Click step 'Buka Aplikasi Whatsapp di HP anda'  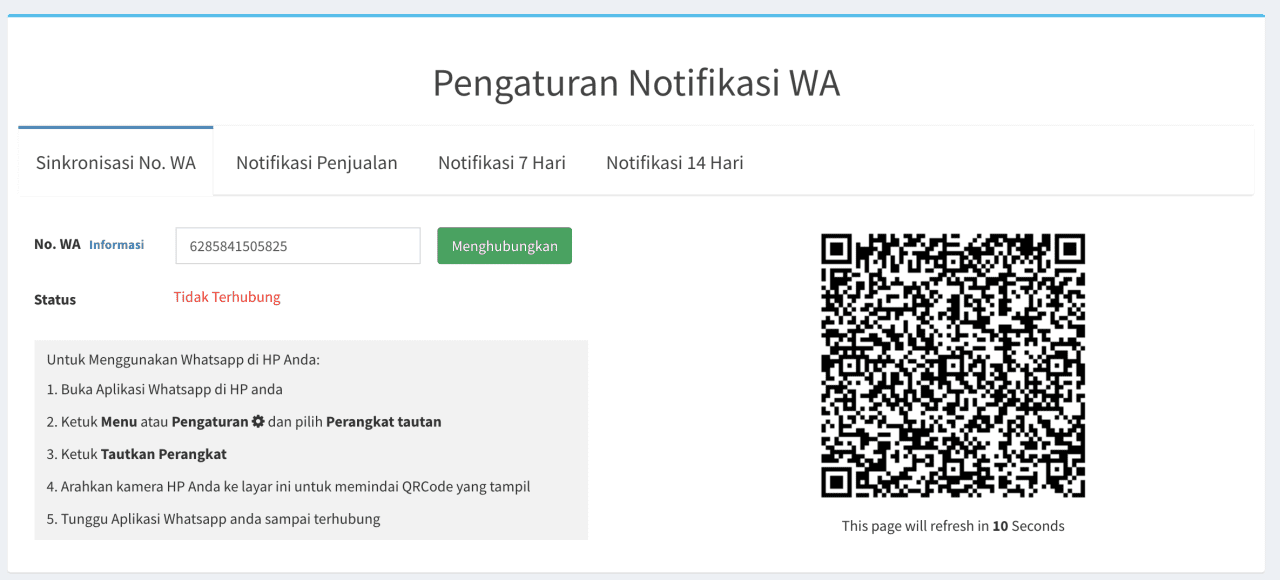pos(165,389)
